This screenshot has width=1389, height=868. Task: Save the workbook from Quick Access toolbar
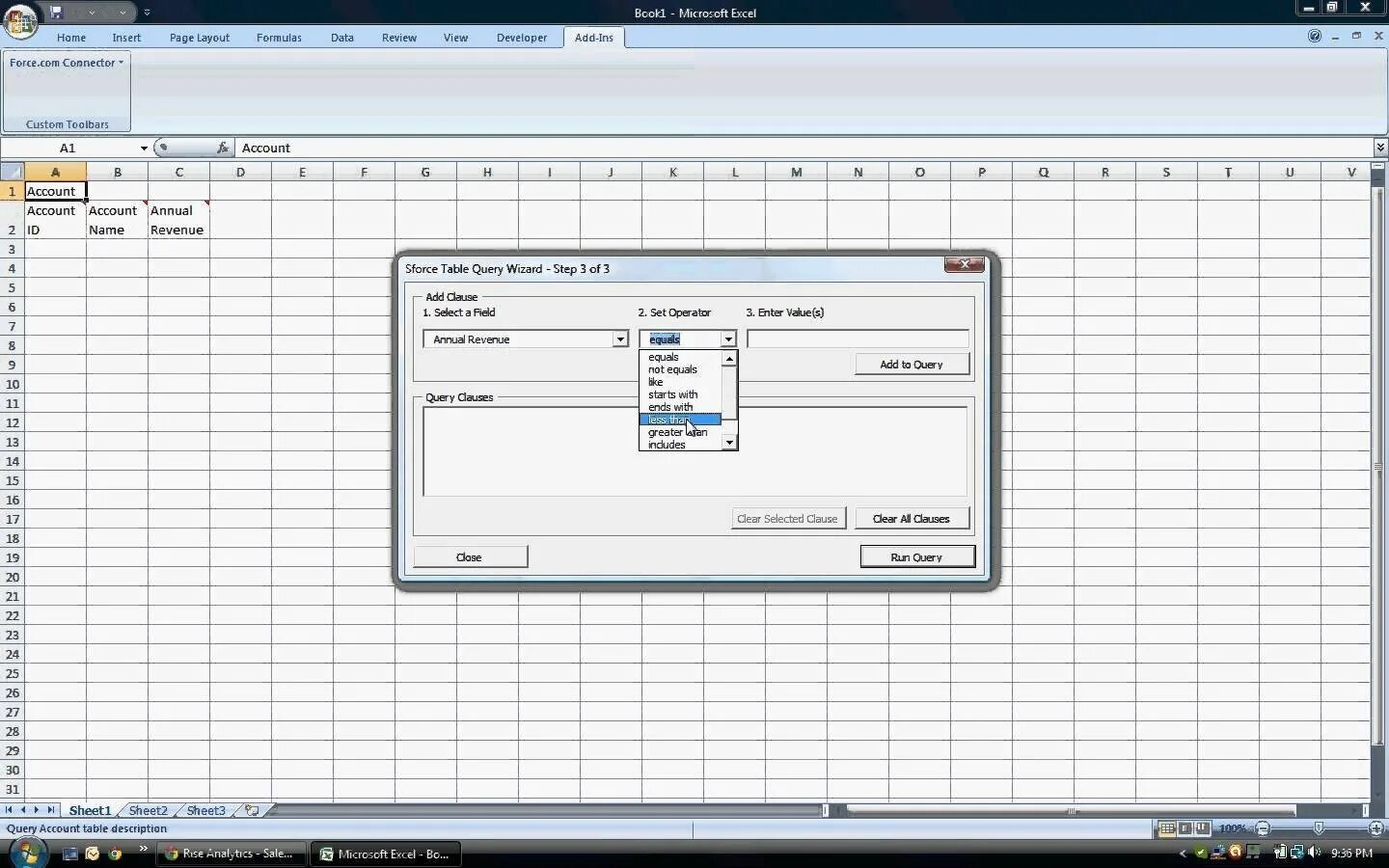click(56, 13)
